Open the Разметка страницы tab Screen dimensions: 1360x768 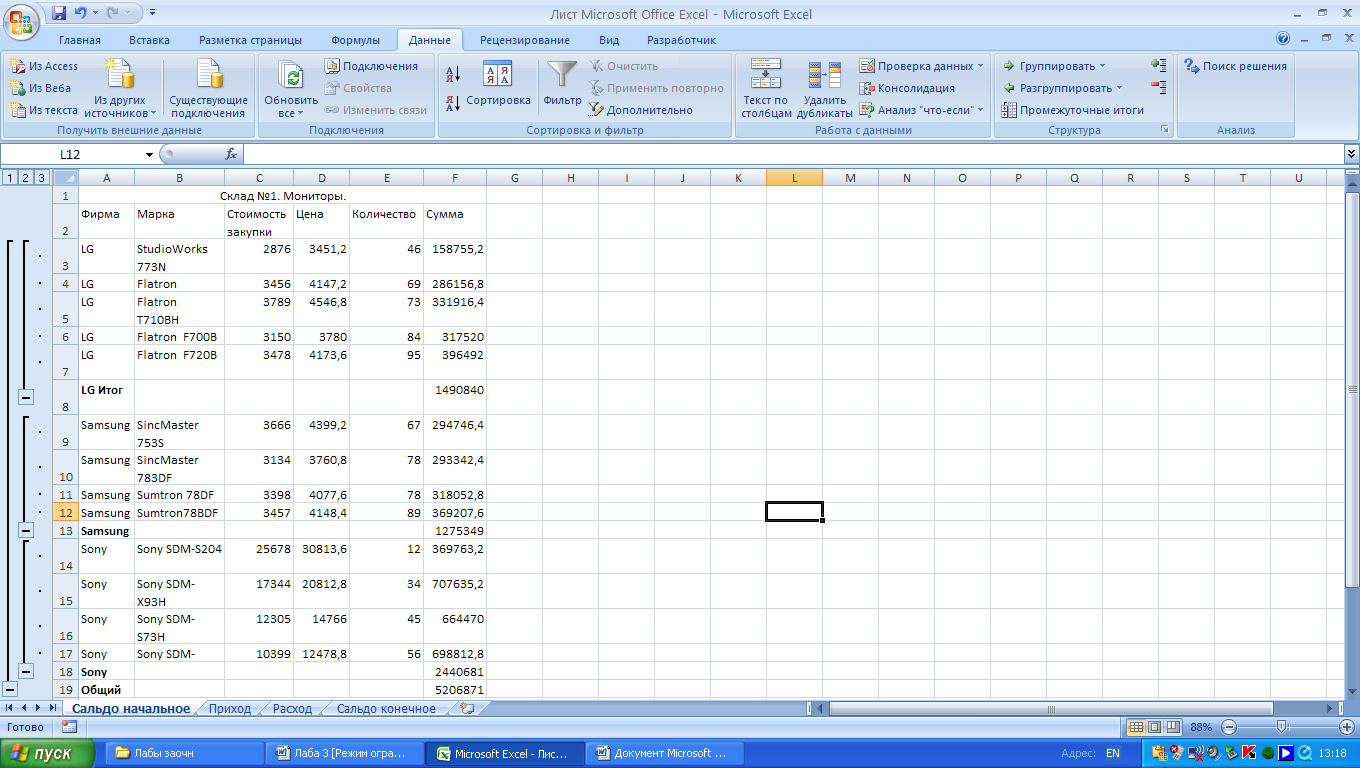(250, 40)
